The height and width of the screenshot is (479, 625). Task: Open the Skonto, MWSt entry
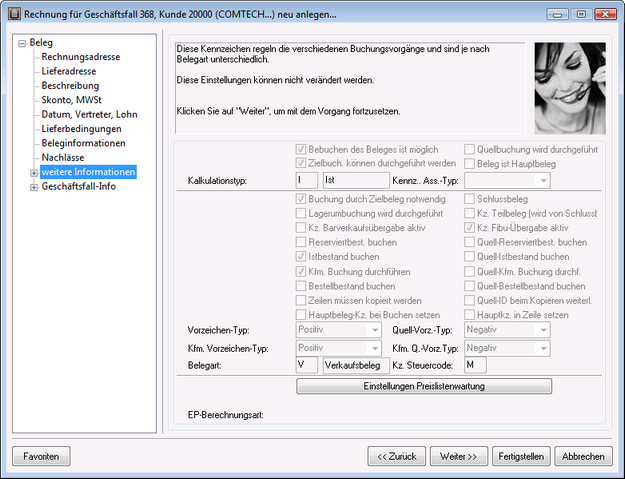71,100
